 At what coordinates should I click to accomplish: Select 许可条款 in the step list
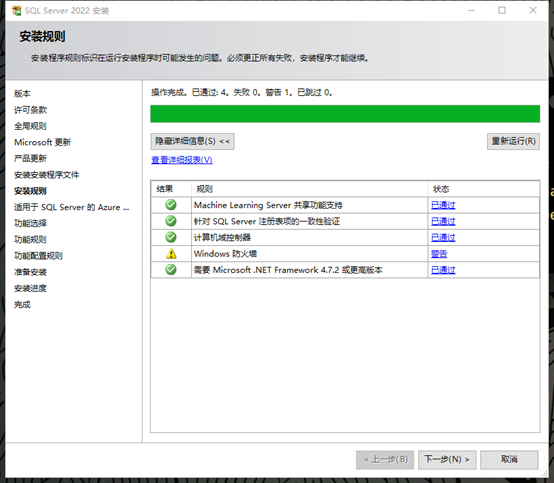pyautogui.click(x=30, y=110)
